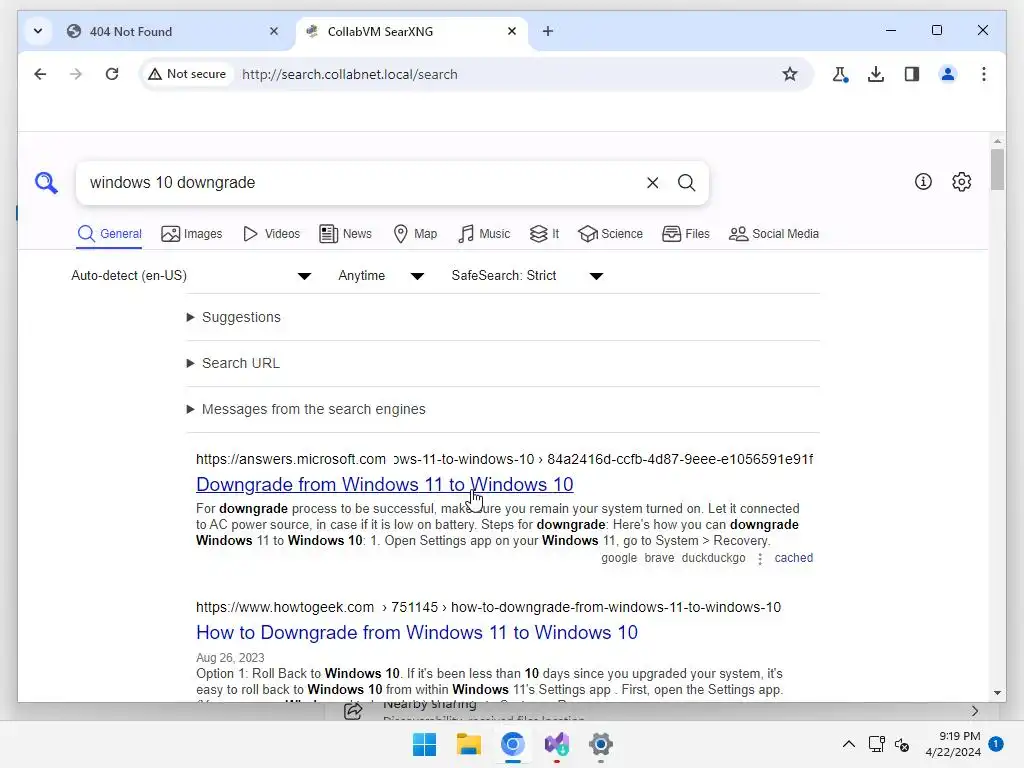Open the cached version link
Image resolution: width=1024 pixels, height=768 pixels.
coord(793,558)
